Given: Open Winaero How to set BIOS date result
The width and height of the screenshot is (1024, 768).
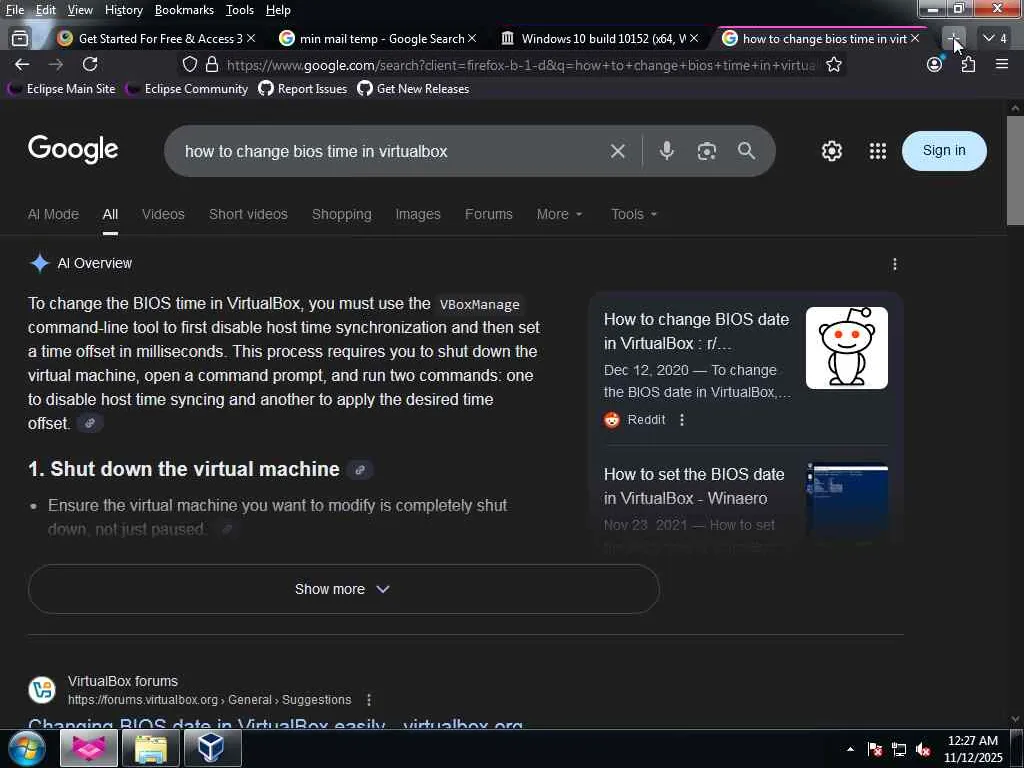Looking at the screenshot, I should [694, 487].
